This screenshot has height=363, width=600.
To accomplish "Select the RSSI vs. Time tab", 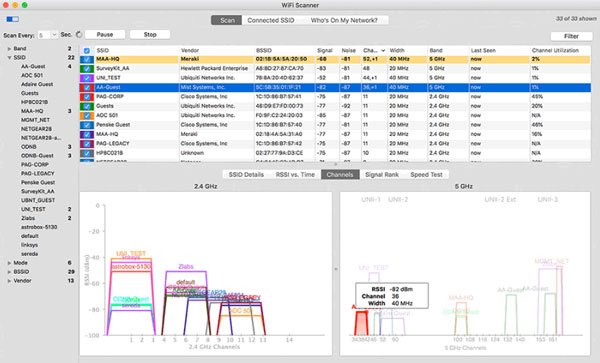I will pos(295,174).
